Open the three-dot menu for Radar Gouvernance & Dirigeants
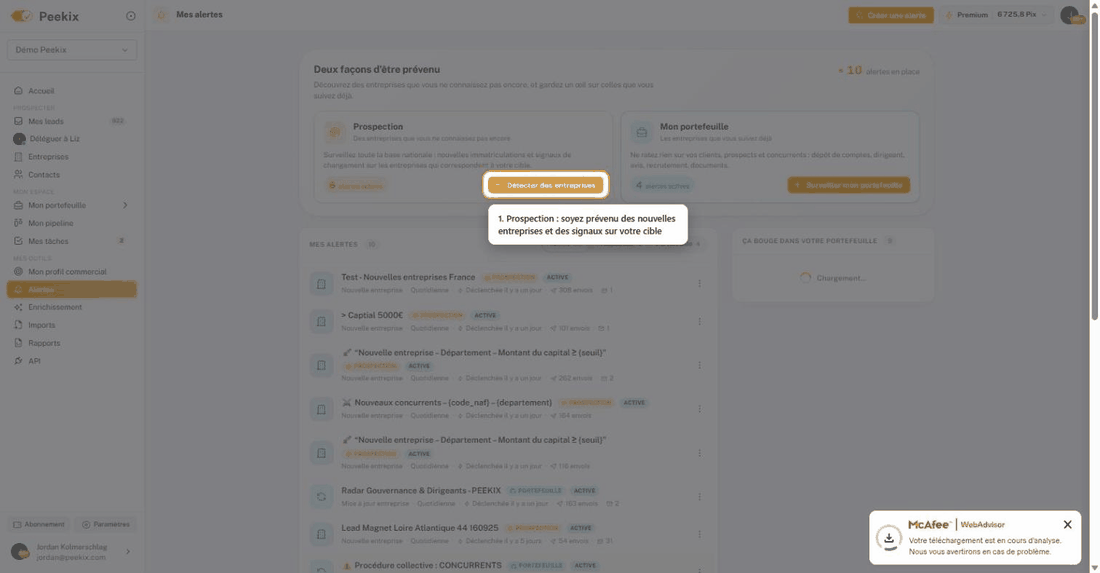The height and width of the screenshot is (573, 1100). click(699, 497)
